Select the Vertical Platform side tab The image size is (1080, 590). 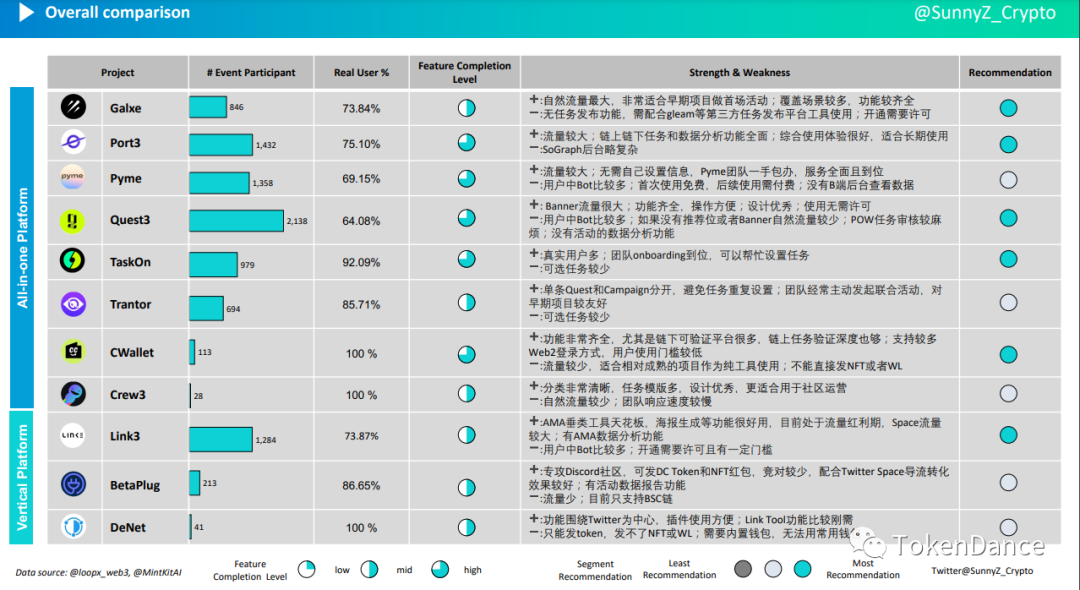(22, 477)
